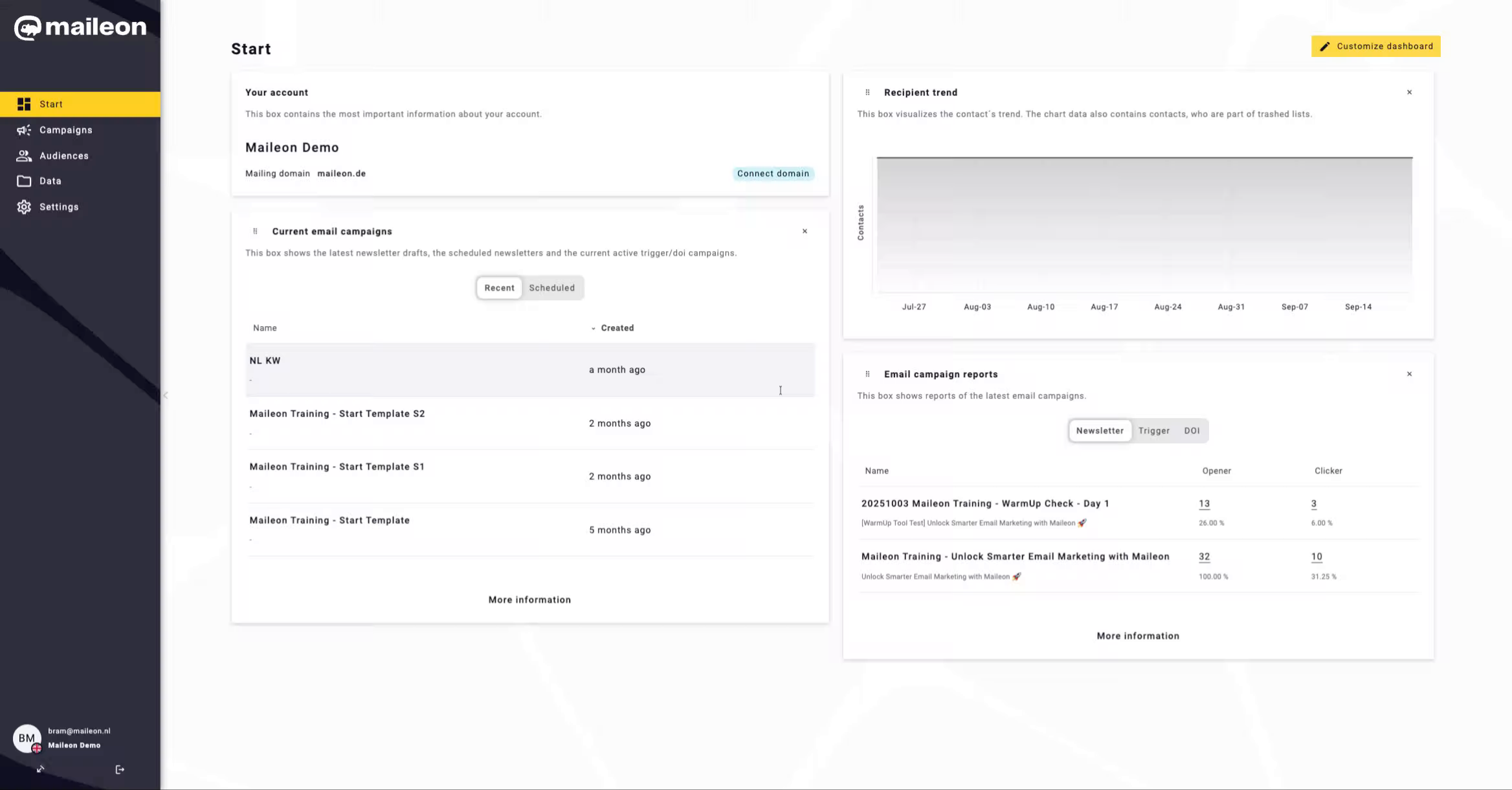The image size is (1512, 790).
Task: Open Unlock Smarter Email Marketing with Maileon report
Action: coord(1015,556)
